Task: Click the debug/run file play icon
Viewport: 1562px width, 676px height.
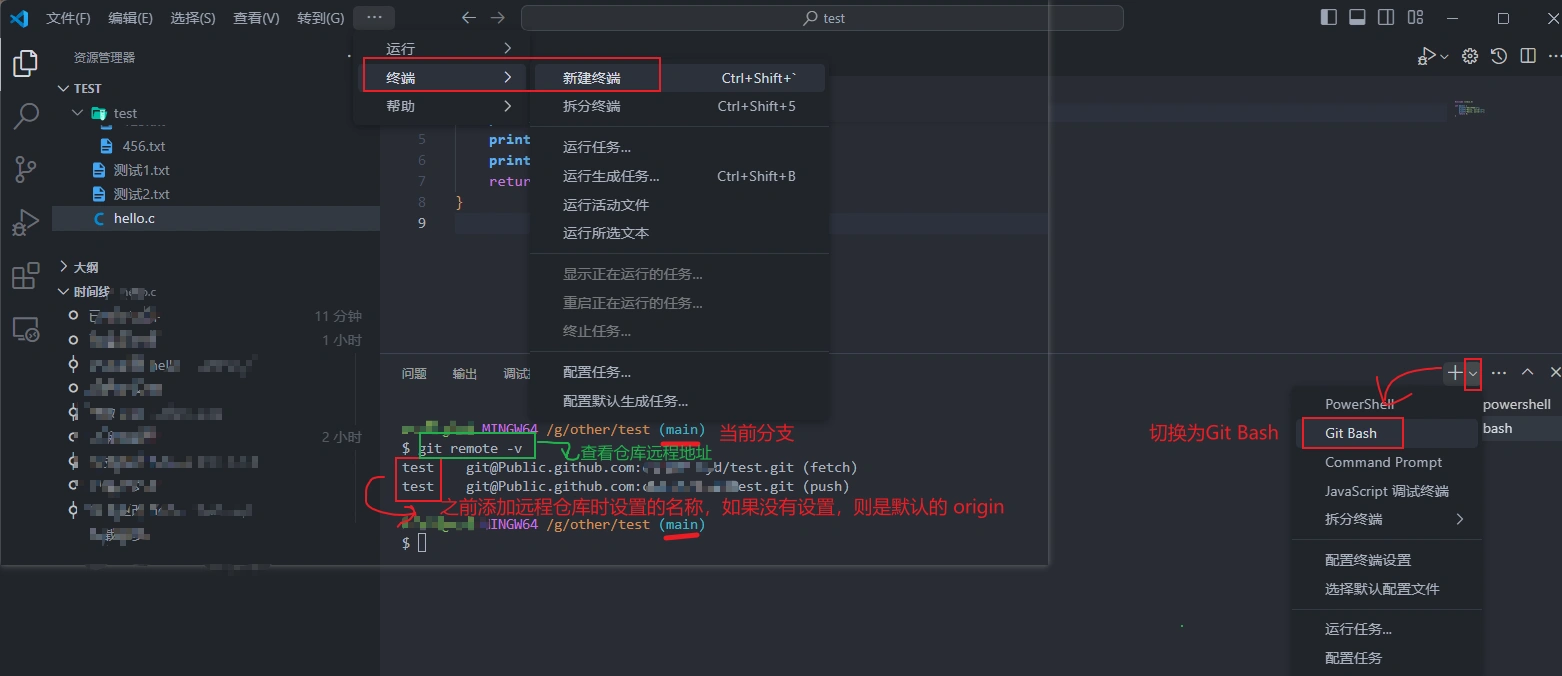Action: [1426, 57]
